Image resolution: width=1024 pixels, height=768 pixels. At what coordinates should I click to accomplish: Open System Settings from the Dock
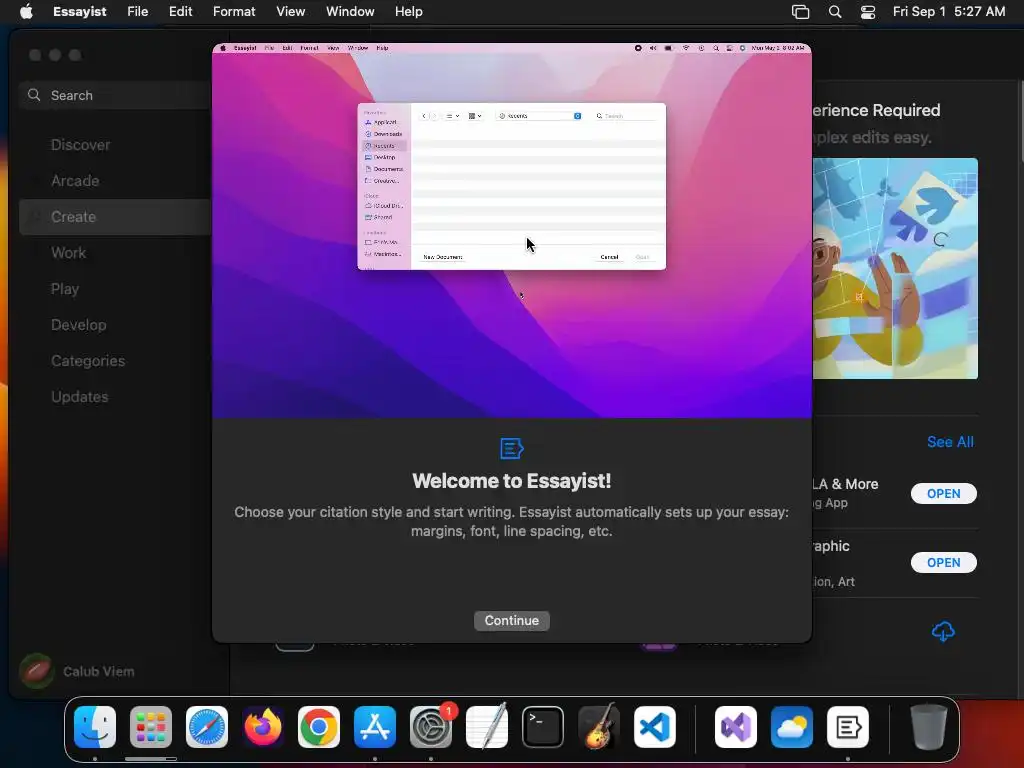click(x=431, y=727)
